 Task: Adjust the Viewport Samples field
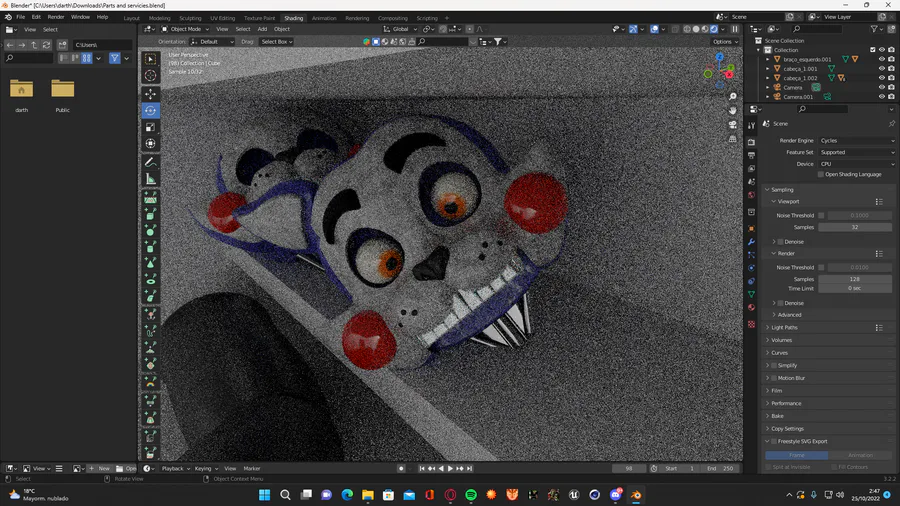[855, 227]
